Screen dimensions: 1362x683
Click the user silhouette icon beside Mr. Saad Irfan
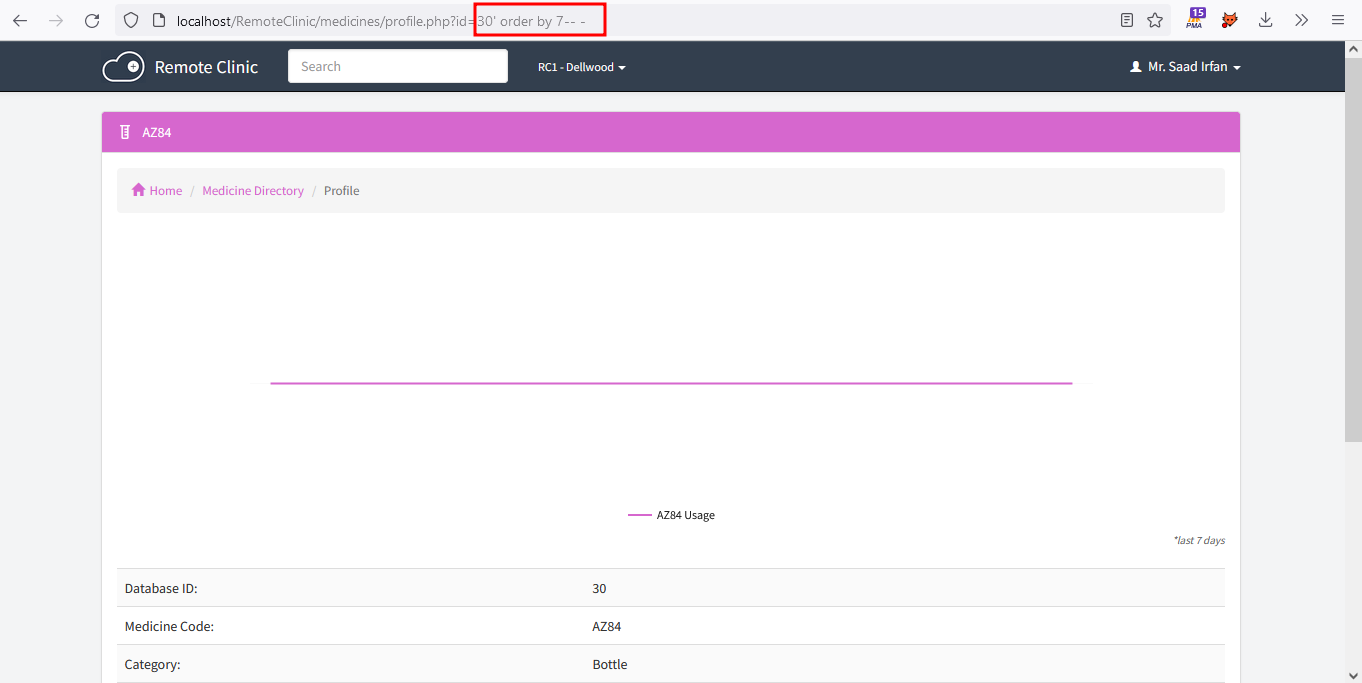1135,67
